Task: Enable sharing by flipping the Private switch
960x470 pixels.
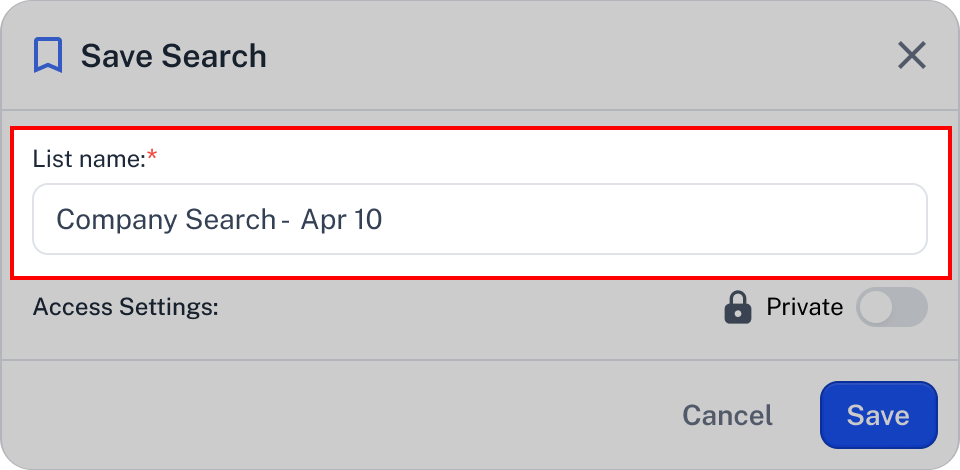Action: click(x=892, y=307)
